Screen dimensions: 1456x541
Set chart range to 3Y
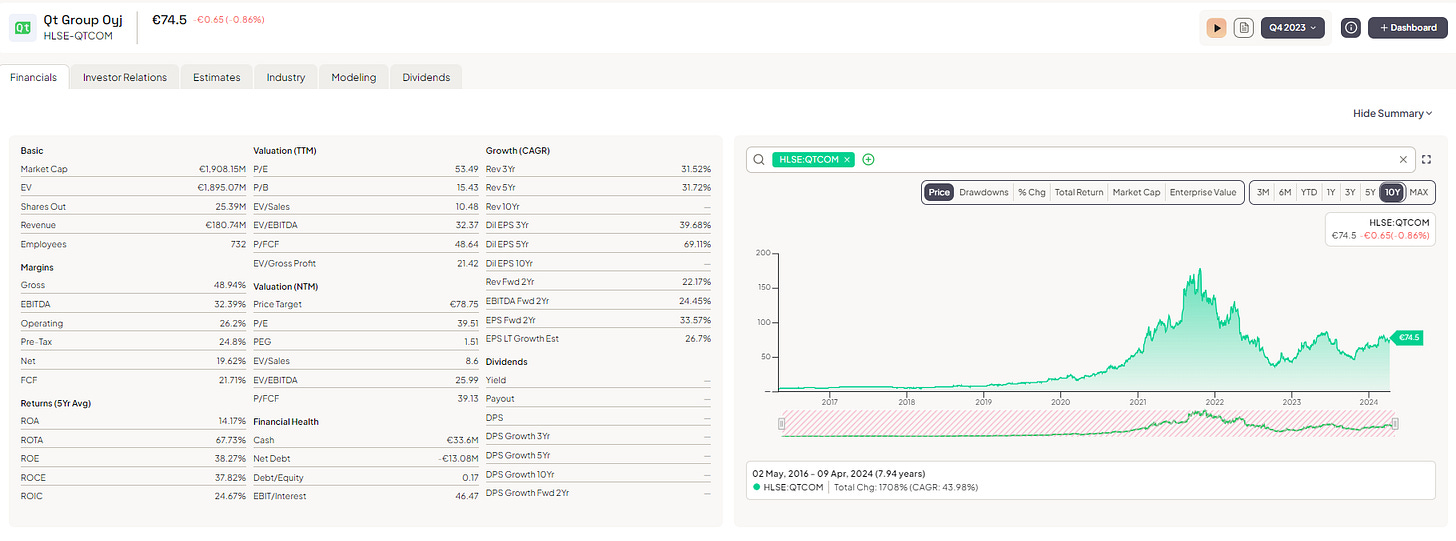pyautogui.click(x=1350, y=192)
